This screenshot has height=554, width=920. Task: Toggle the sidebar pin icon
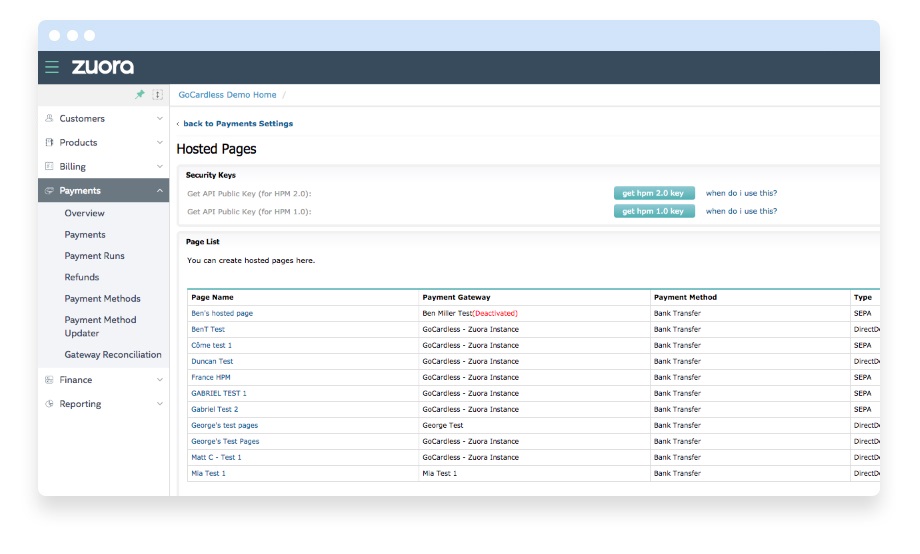tap(140, 95)
